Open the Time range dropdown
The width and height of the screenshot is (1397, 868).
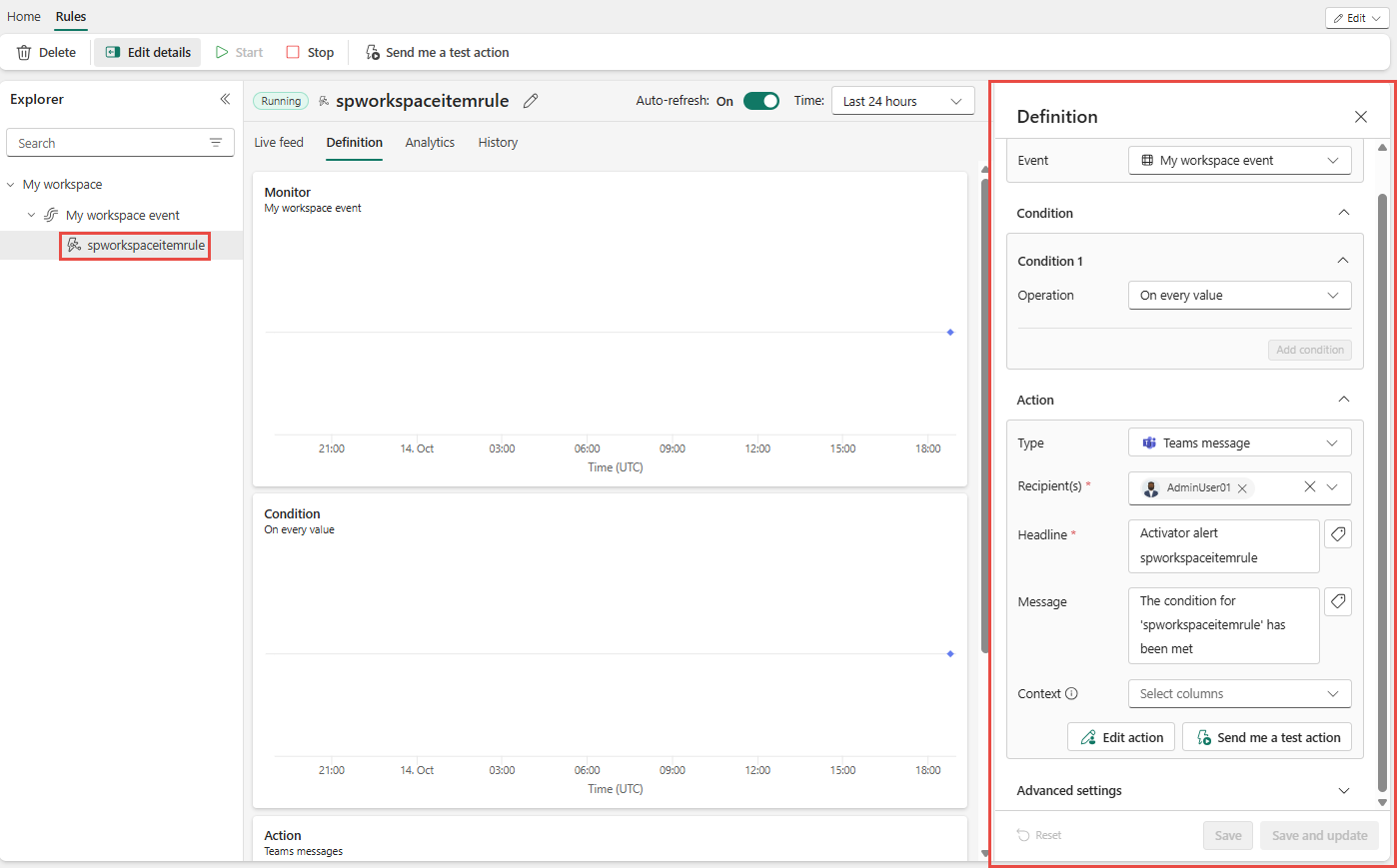[902, 101]
